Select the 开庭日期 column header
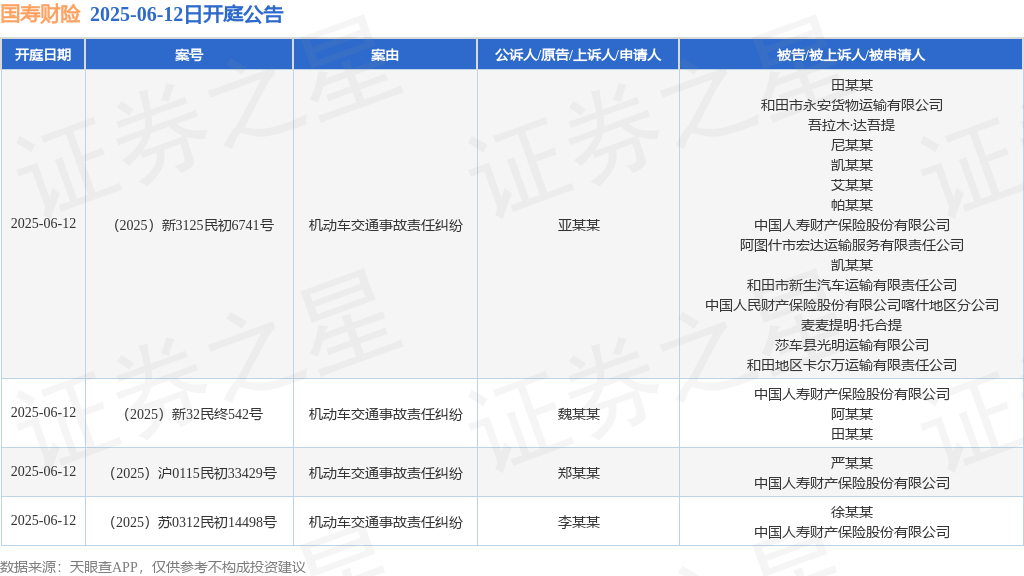 [43, 55]
